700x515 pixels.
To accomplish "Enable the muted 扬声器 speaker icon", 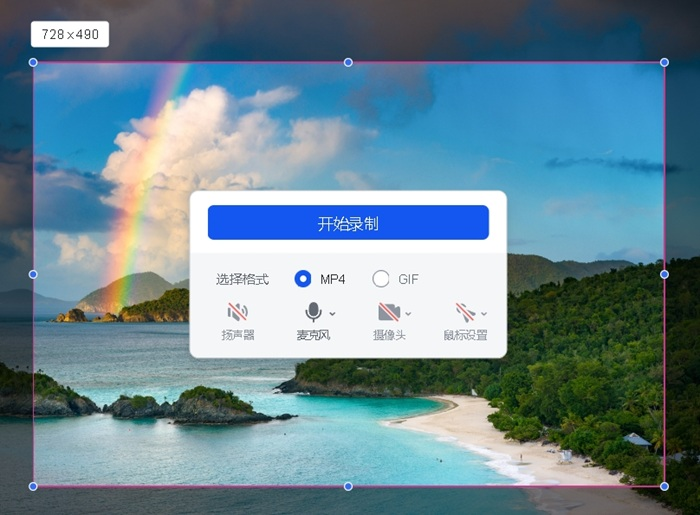I will pos(237,312).
